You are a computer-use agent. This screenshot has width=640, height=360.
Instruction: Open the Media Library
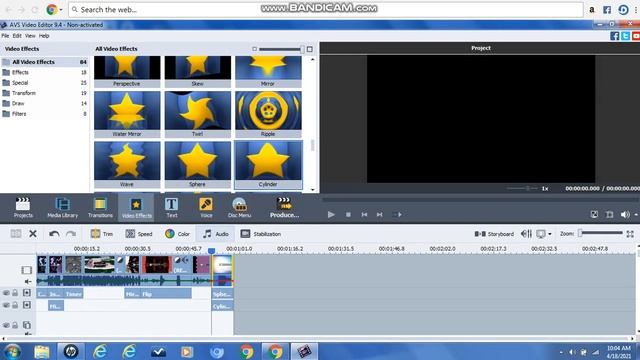[x=62, y=208]
